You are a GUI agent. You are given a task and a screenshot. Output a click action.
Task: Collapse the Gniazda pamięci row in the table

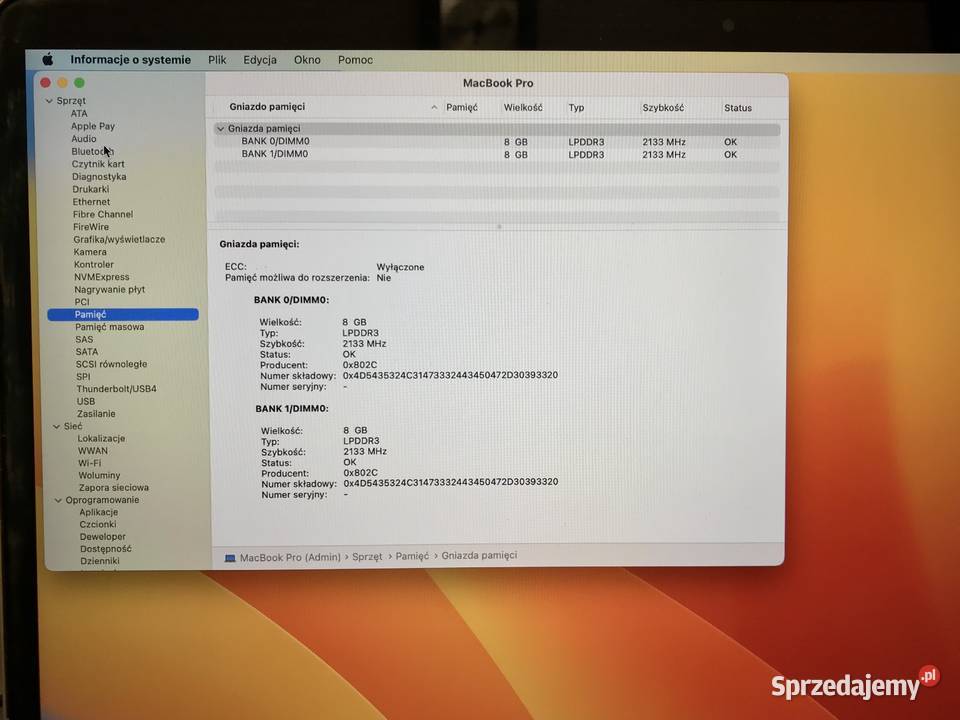pos(220,128)
